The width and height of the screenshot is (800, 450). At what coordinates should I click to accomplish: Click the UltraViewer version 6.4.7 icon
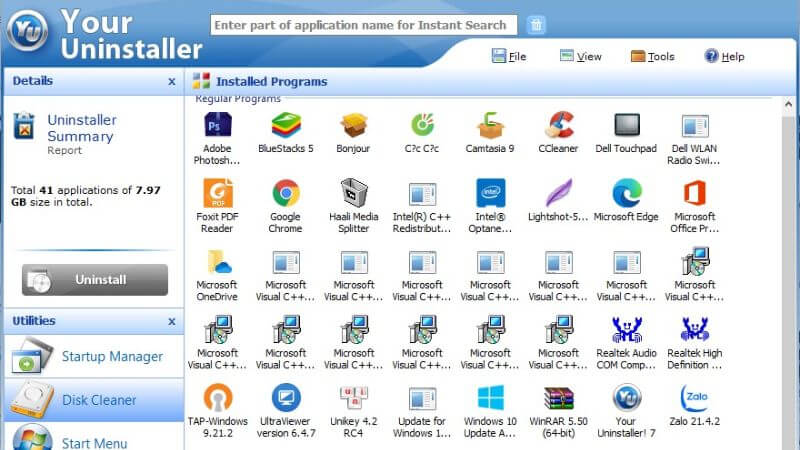pos(286,398)
